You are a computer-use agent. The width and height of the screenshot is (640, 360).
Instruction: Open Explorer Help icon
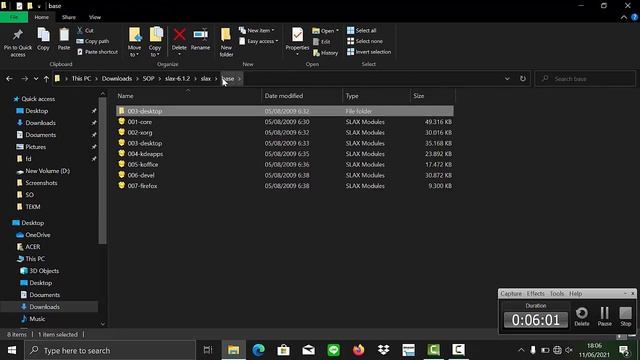pos(634,17)
